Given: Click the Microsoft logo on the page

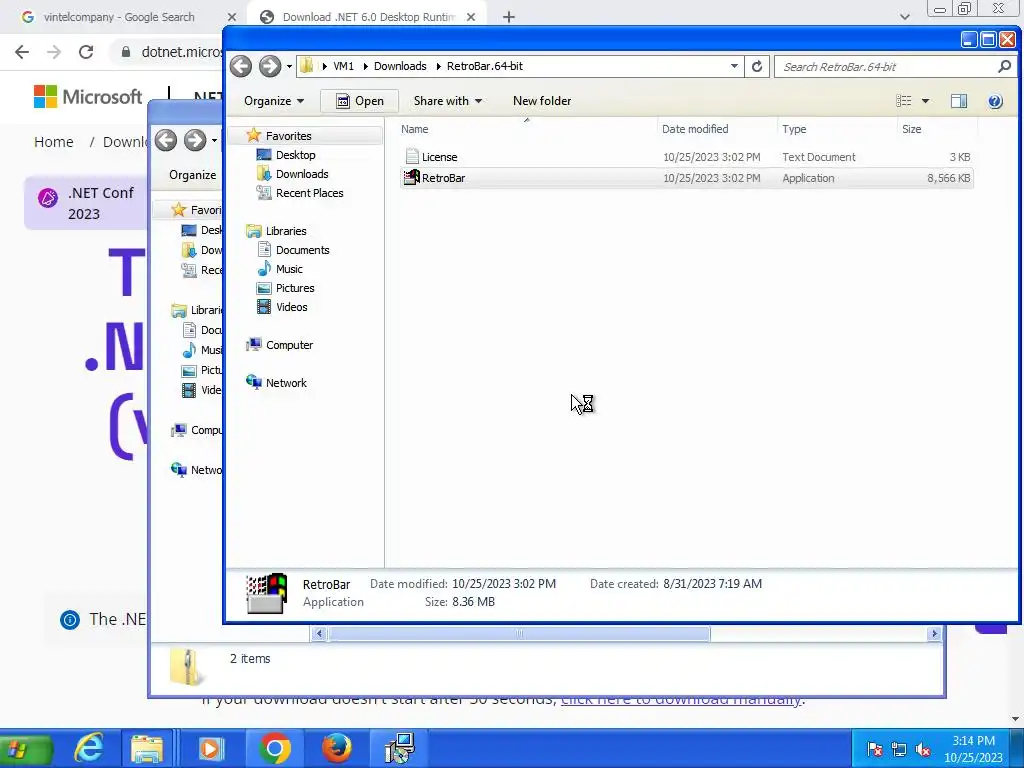Looking at the screenshot, I should tap(88, 97).
